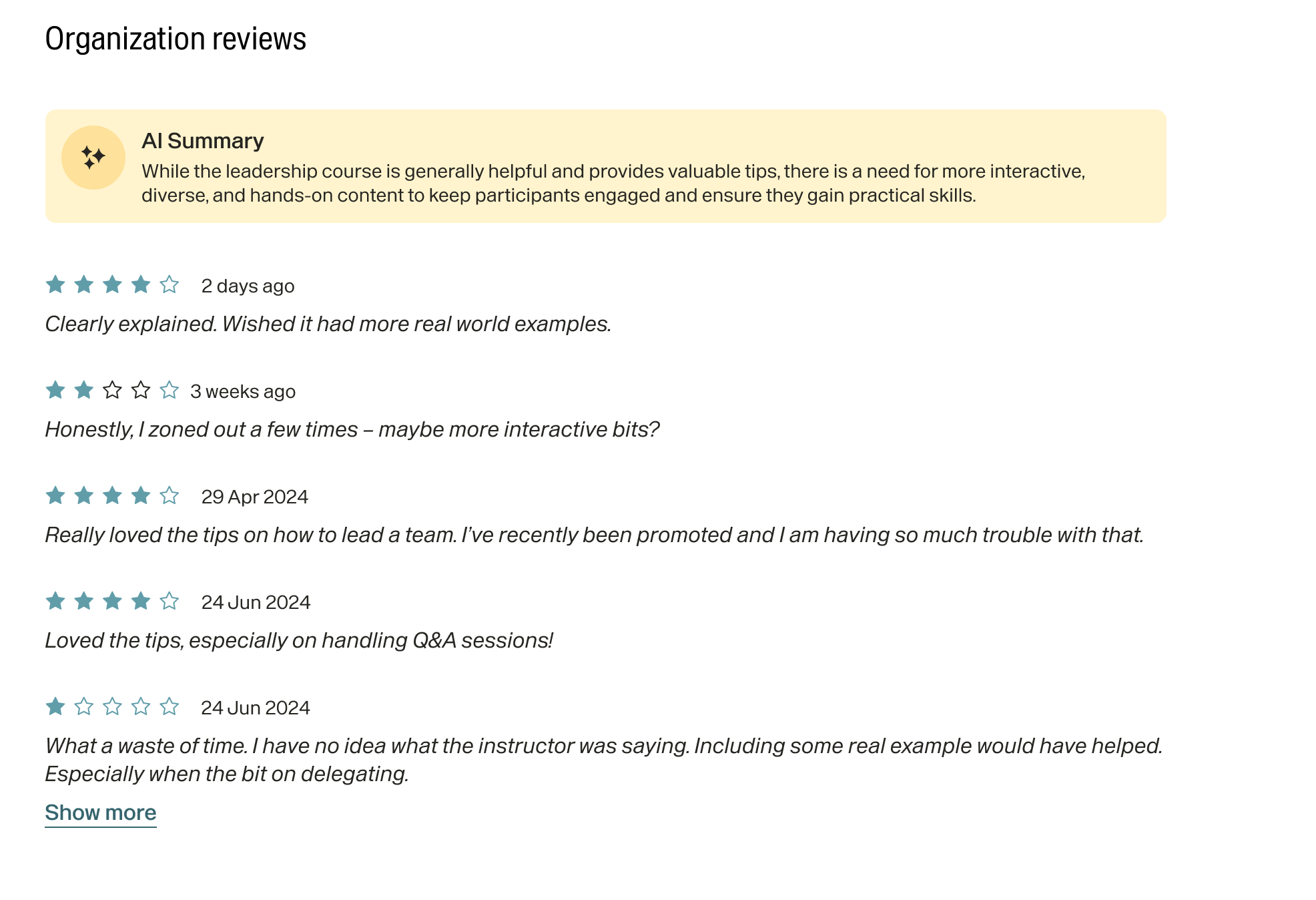The image size is (1316, 900).
Task: Click the 2 days ago review star rating
Action: 112,285
